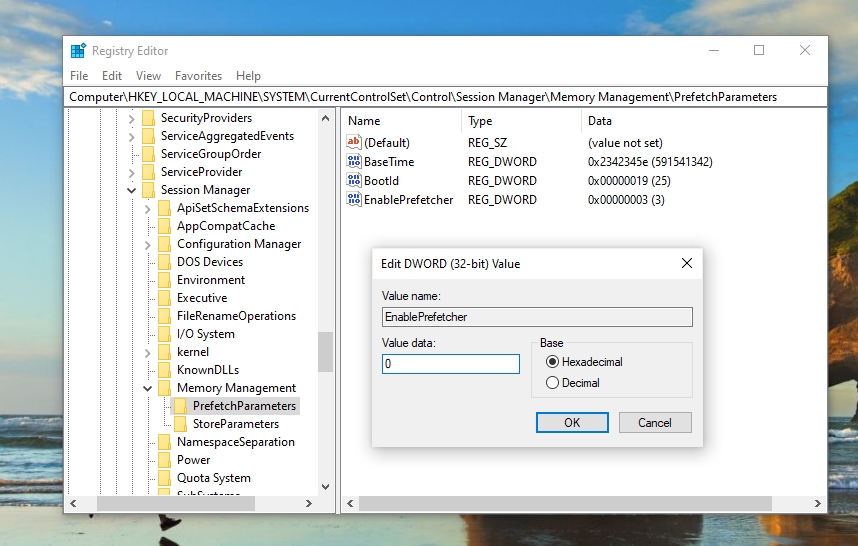Collapse the Session Manager tree node
The width and height of the screenshot is (858, 546).
tap(131, 190)
